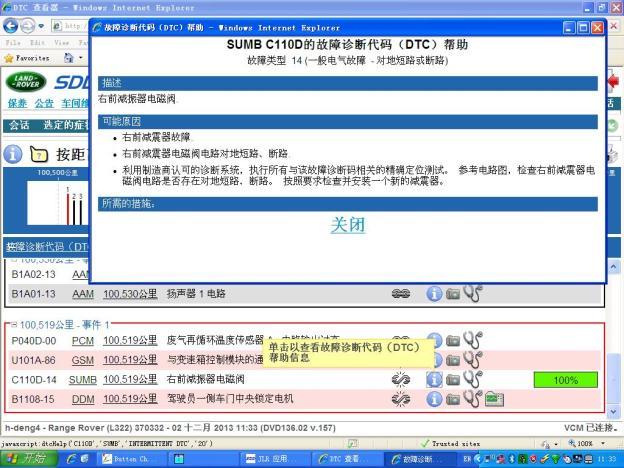The image size is (624, 468).
Task: Go back in DTC viewer browser window
Action: [11, 26]
